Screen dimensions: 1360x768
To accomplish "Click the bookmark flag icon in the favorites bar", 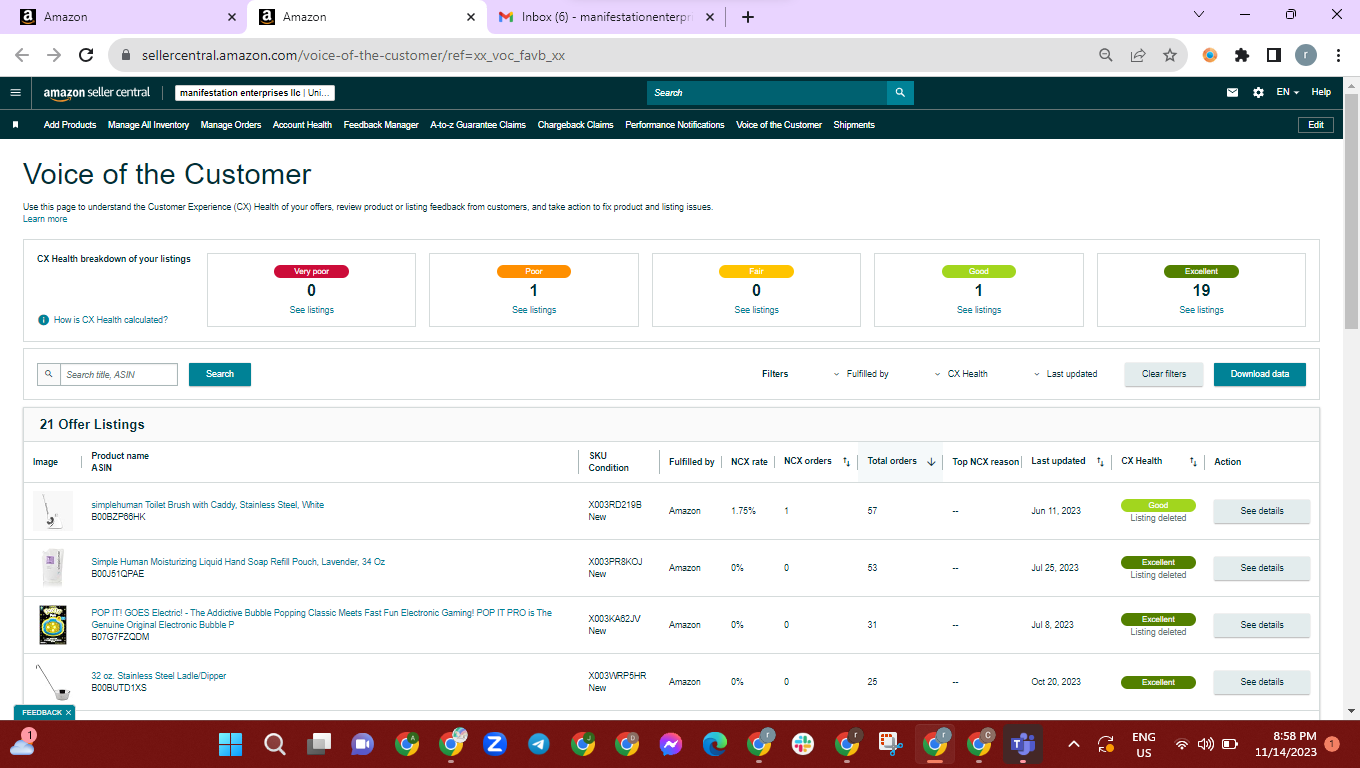I will (x=15, y=125).
